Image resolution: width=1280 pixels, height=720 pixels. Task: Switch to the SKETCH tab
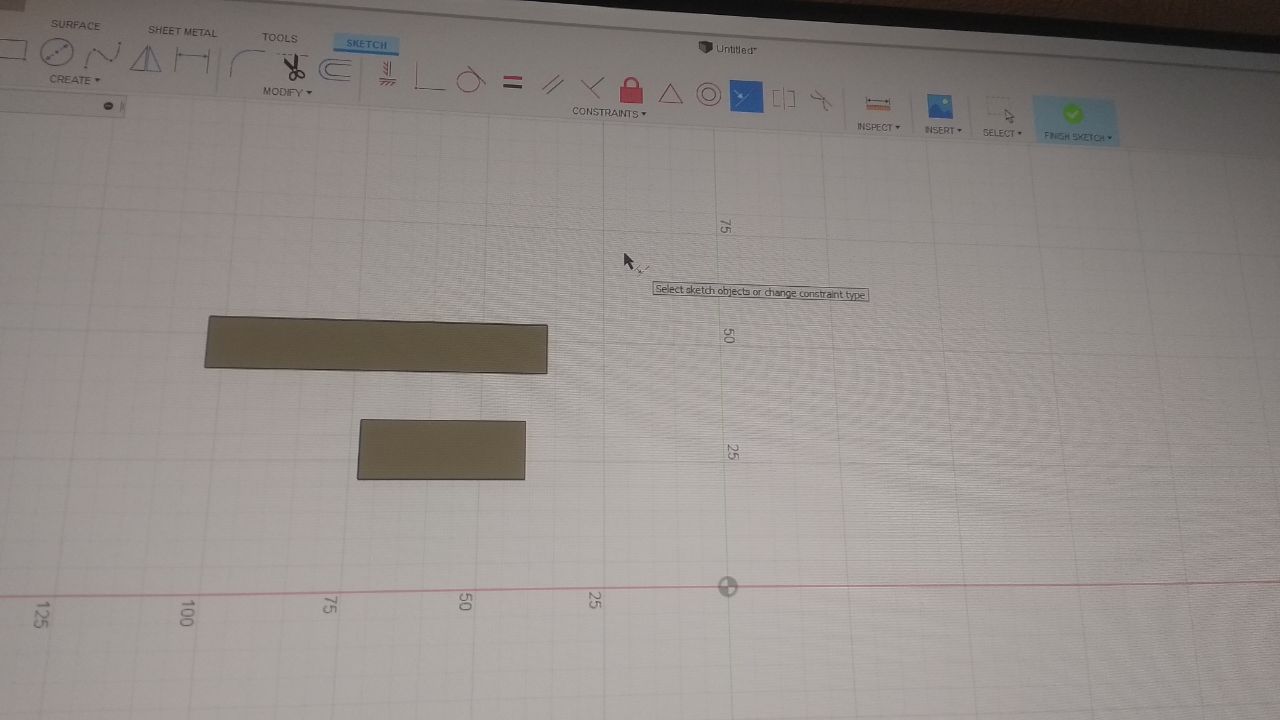pos(366,44)
